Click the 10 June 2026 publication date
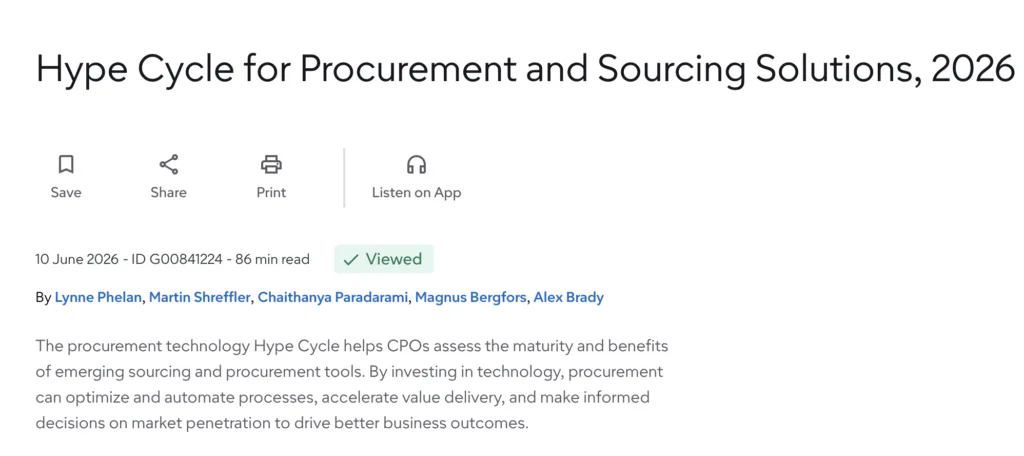1024x456 pixels. [77, 259]
